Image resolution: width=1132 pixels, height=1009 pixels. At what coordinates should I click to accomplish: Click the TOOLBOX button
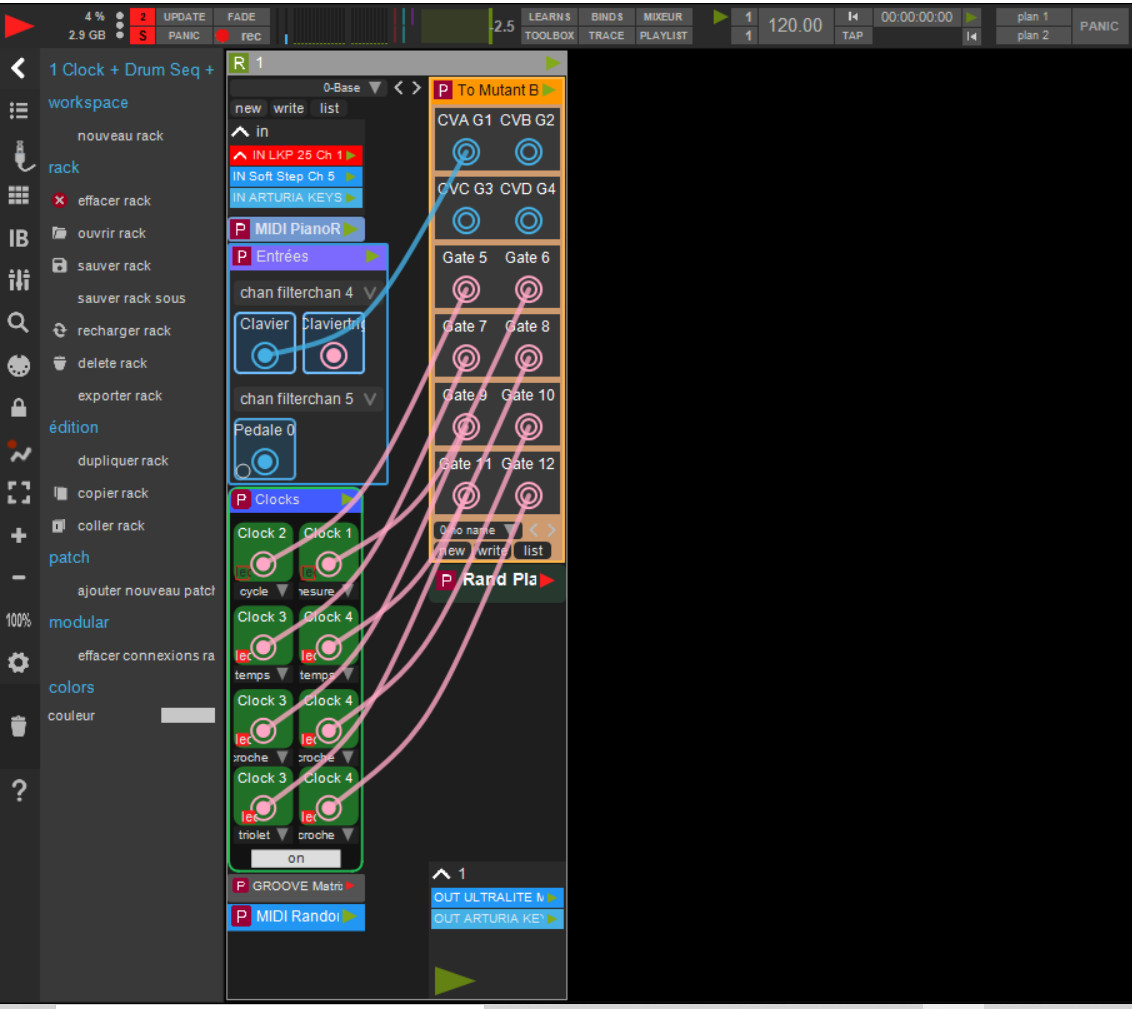coord(549,36)
